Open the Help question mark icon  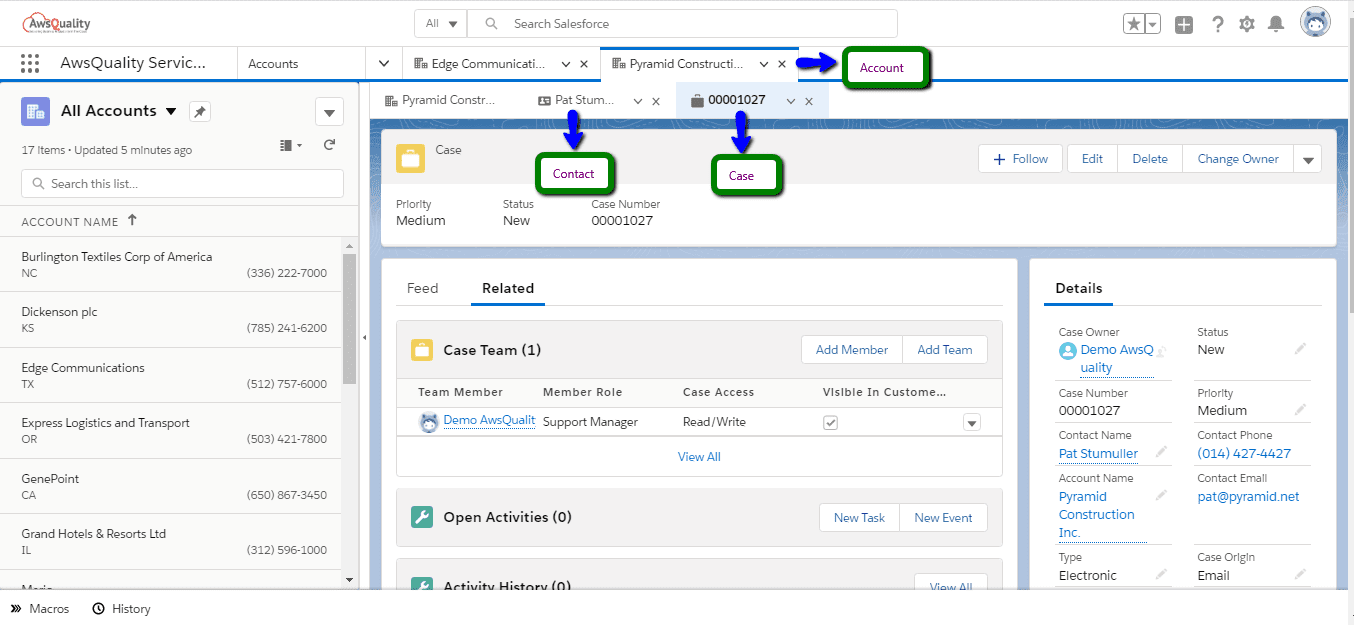click(1217, 24)
